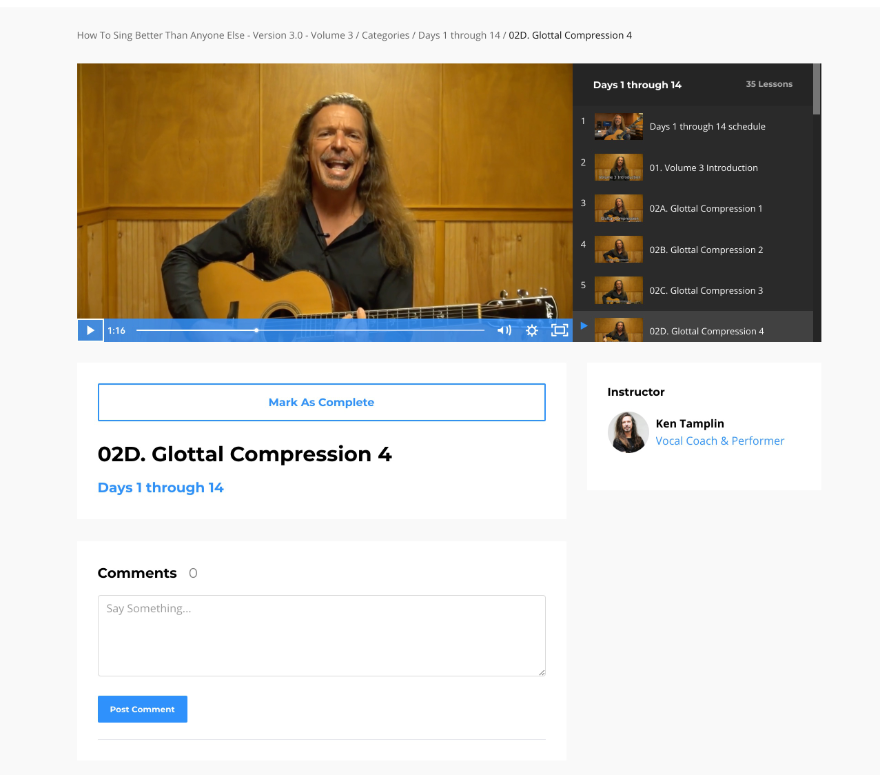Screen dimensions: 880x775
Task: Click the Post Comment button
Action: (143, 709)
